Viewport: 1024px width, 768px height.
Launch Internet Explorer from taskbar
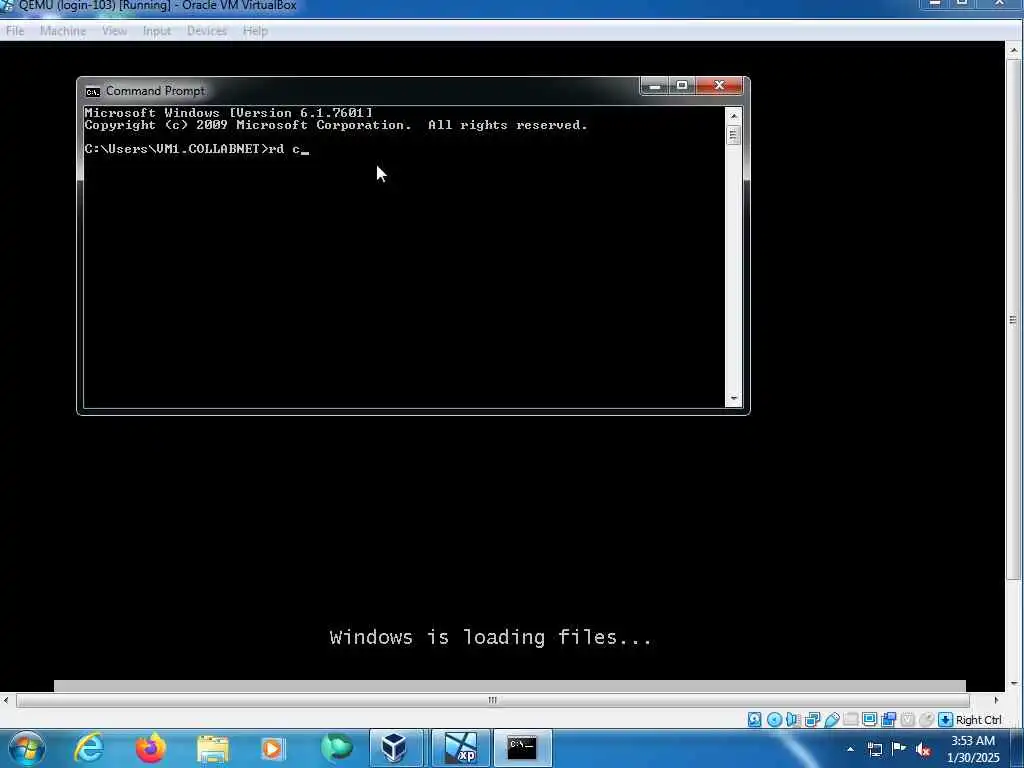point(89,748)
